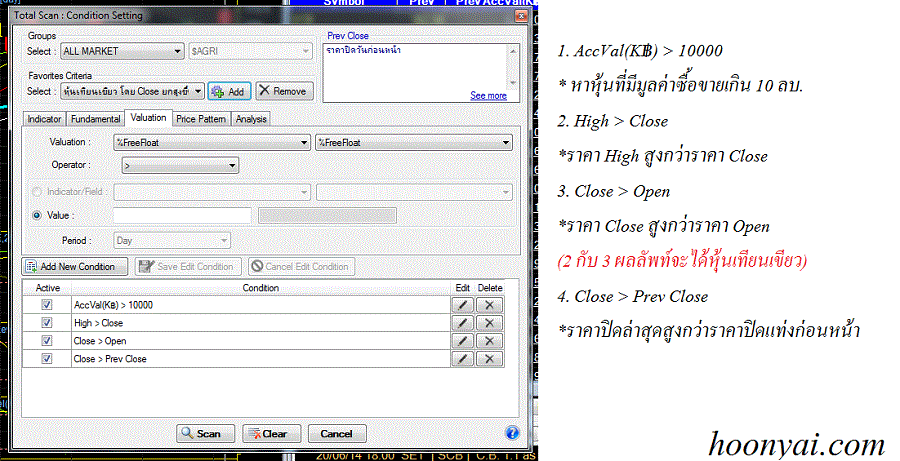Viewport: 900px width, 461px height.
Task: Select the Indicator/Field radio button
Action: 37,192
